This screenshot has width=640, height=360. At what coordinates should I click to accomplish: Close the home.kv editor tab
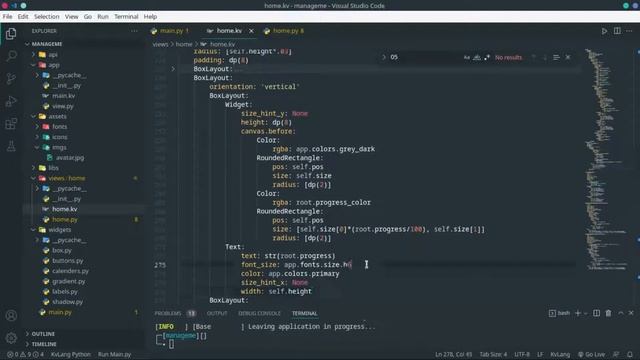click(x=251, y=31)
